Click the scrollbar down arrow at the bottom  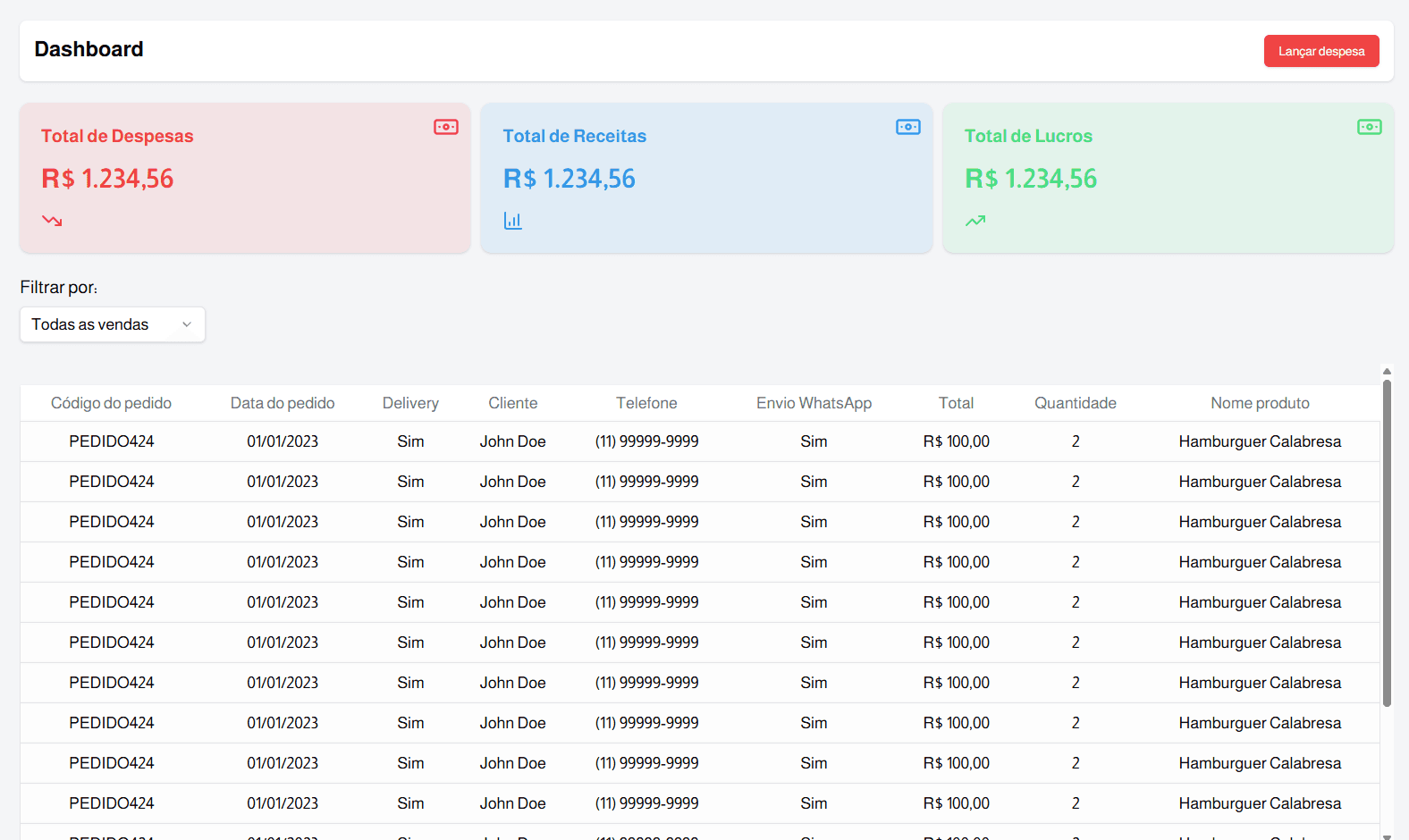click(1387, 836)
